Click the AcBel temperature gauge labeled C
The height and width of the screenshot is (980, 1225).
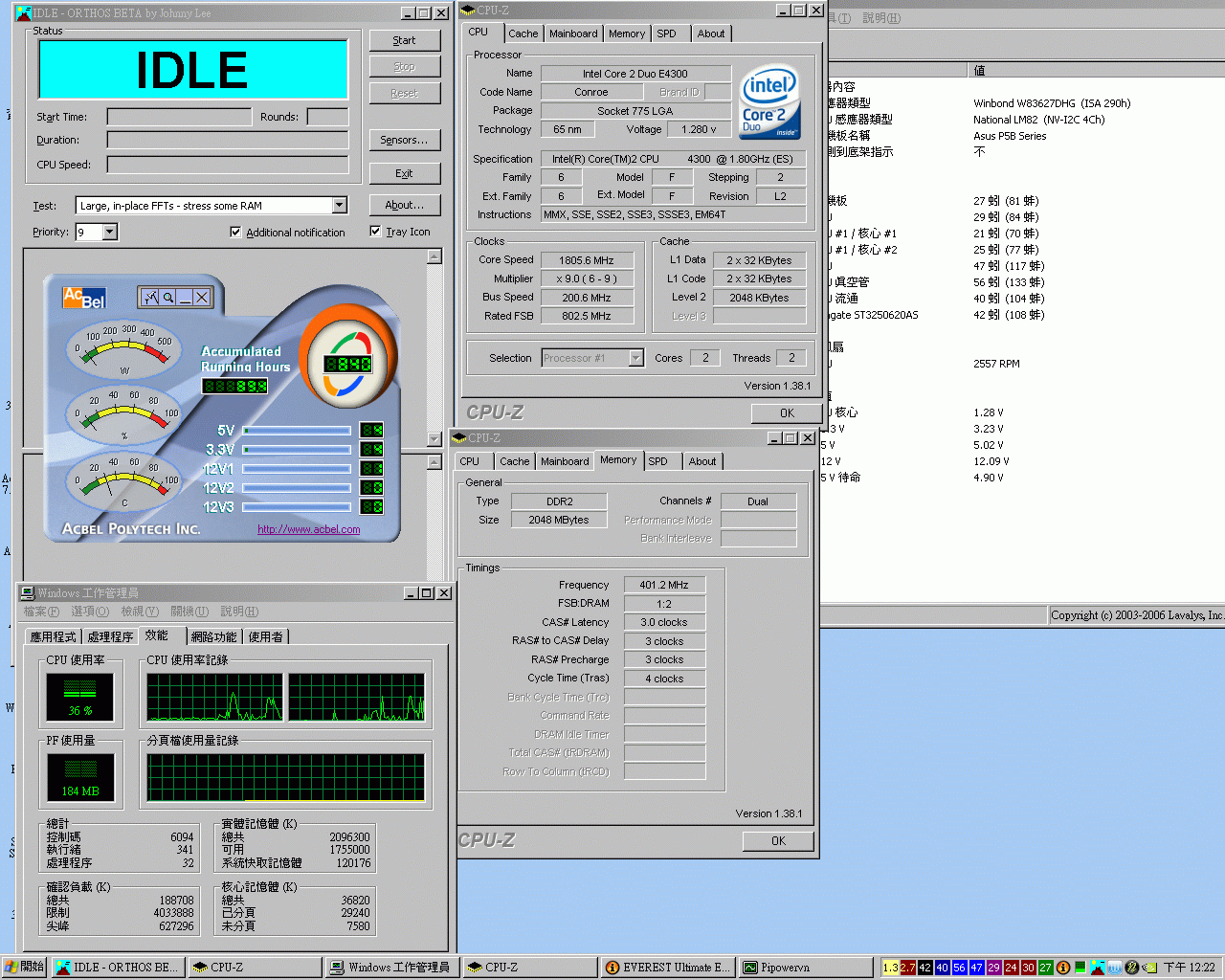click(x=124, y=481)
